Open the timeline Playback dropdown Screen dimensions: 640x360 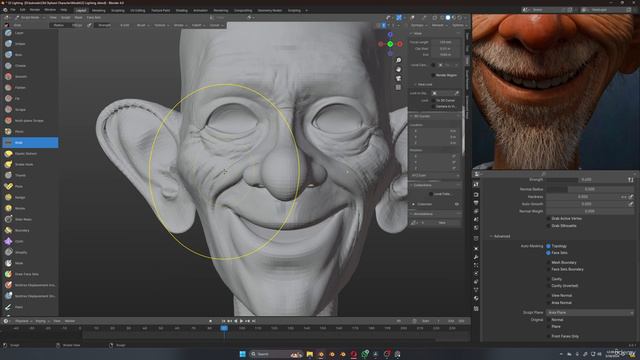[23, 321]
